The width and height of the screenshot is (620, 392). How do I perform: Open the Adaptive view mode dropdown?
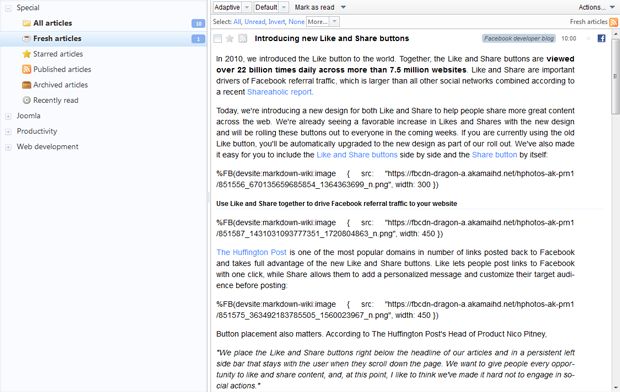pyautogui.click(x=232, y=7)
